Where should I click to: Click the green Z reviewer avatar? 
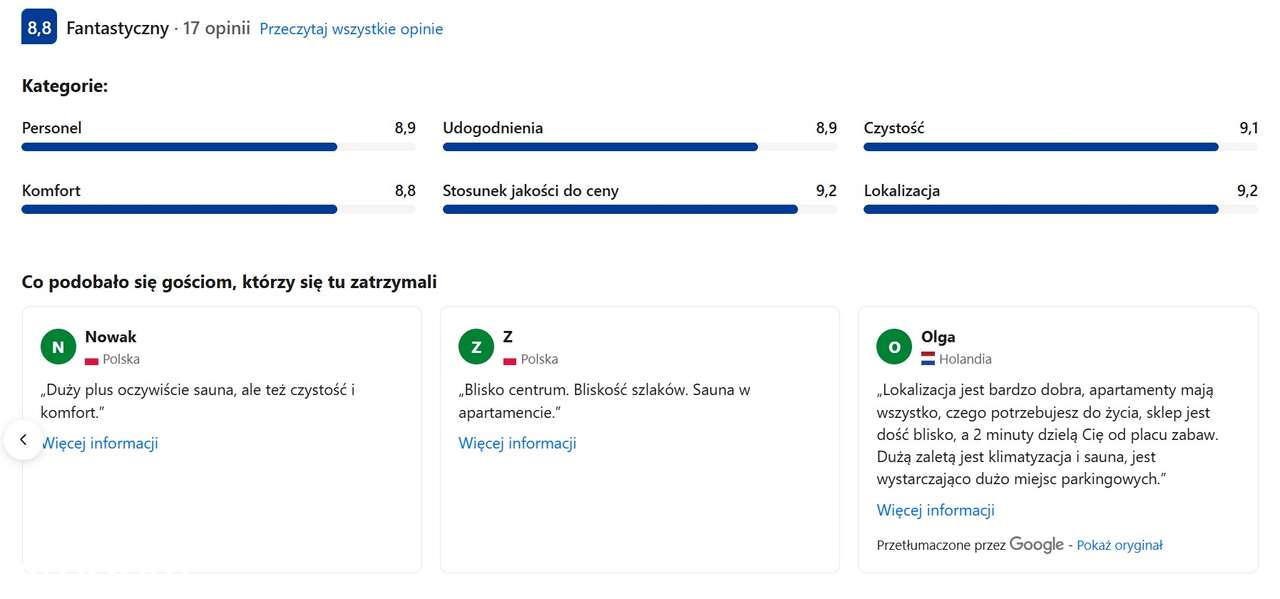pyautogui.click(x=476, y=347)
